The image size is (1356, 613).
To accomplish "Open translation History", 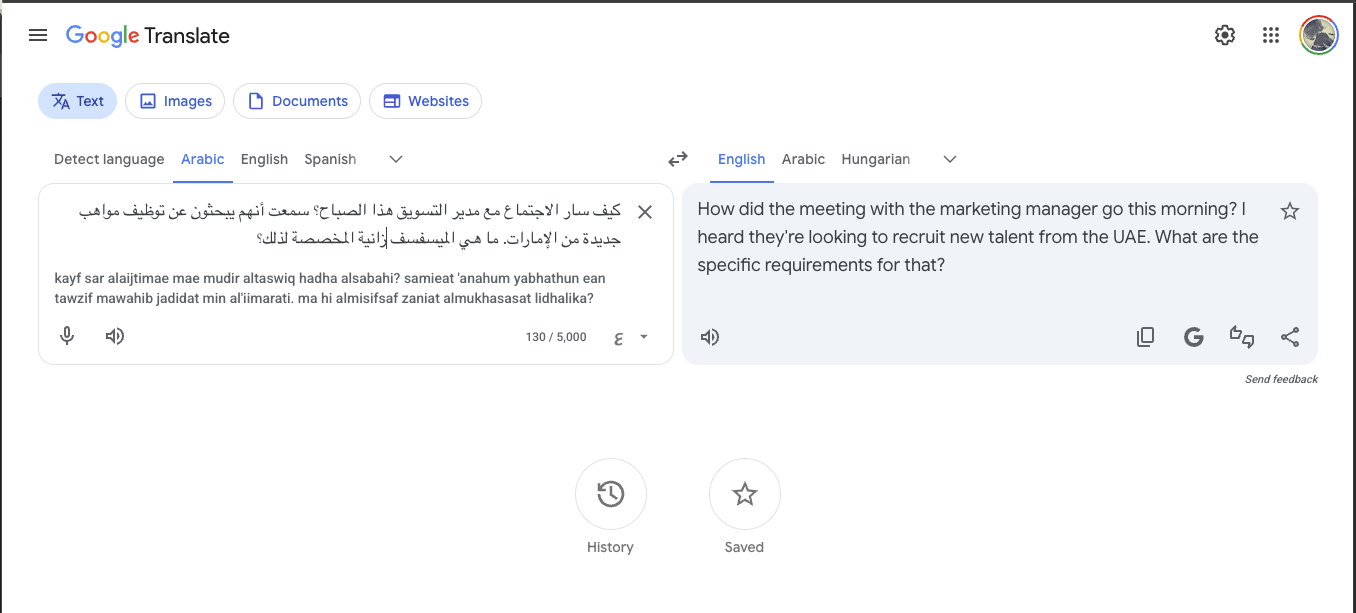I will click(610, 494).
